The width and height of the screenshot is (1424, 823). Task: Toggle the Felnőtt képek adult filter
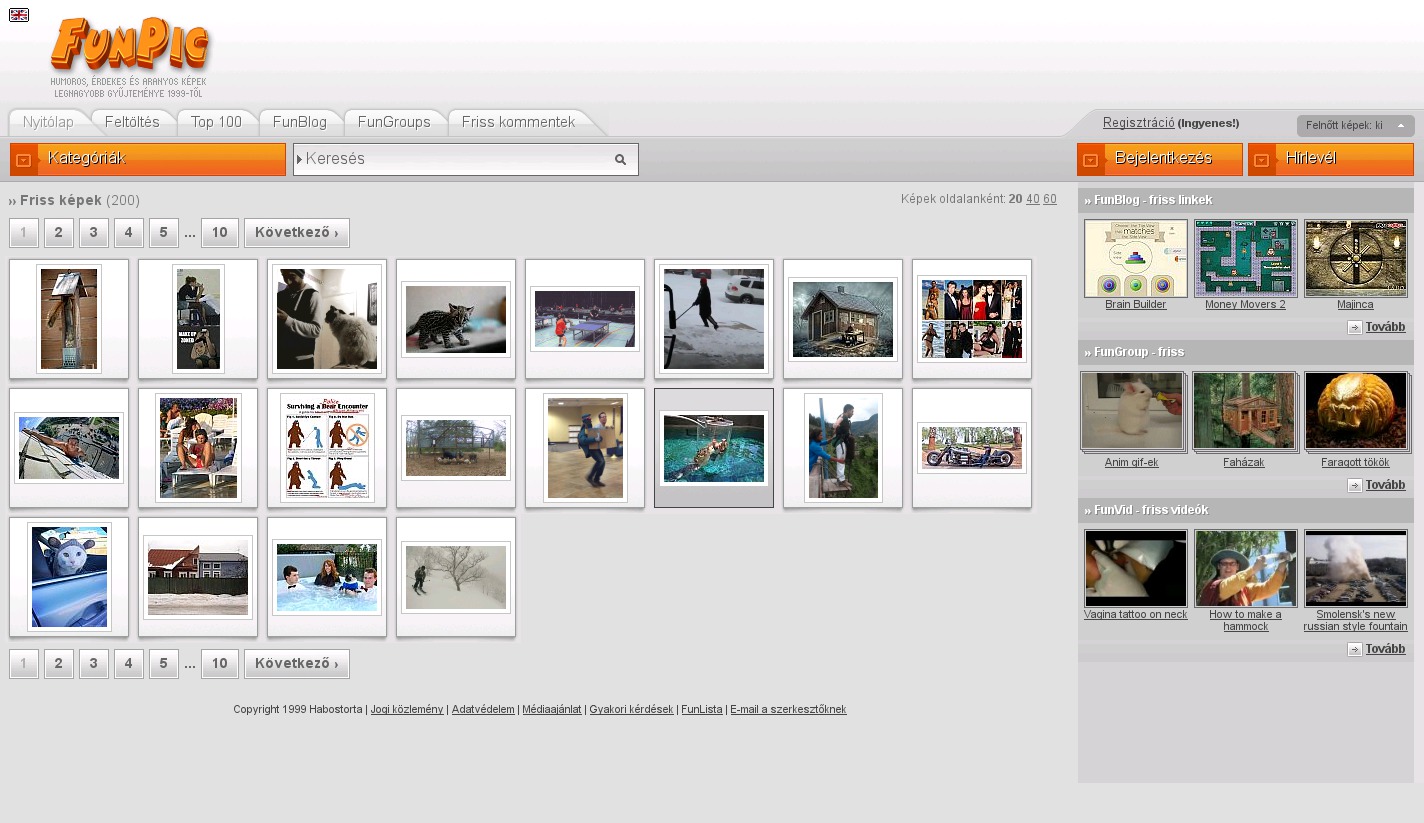tap(1355, 125)
